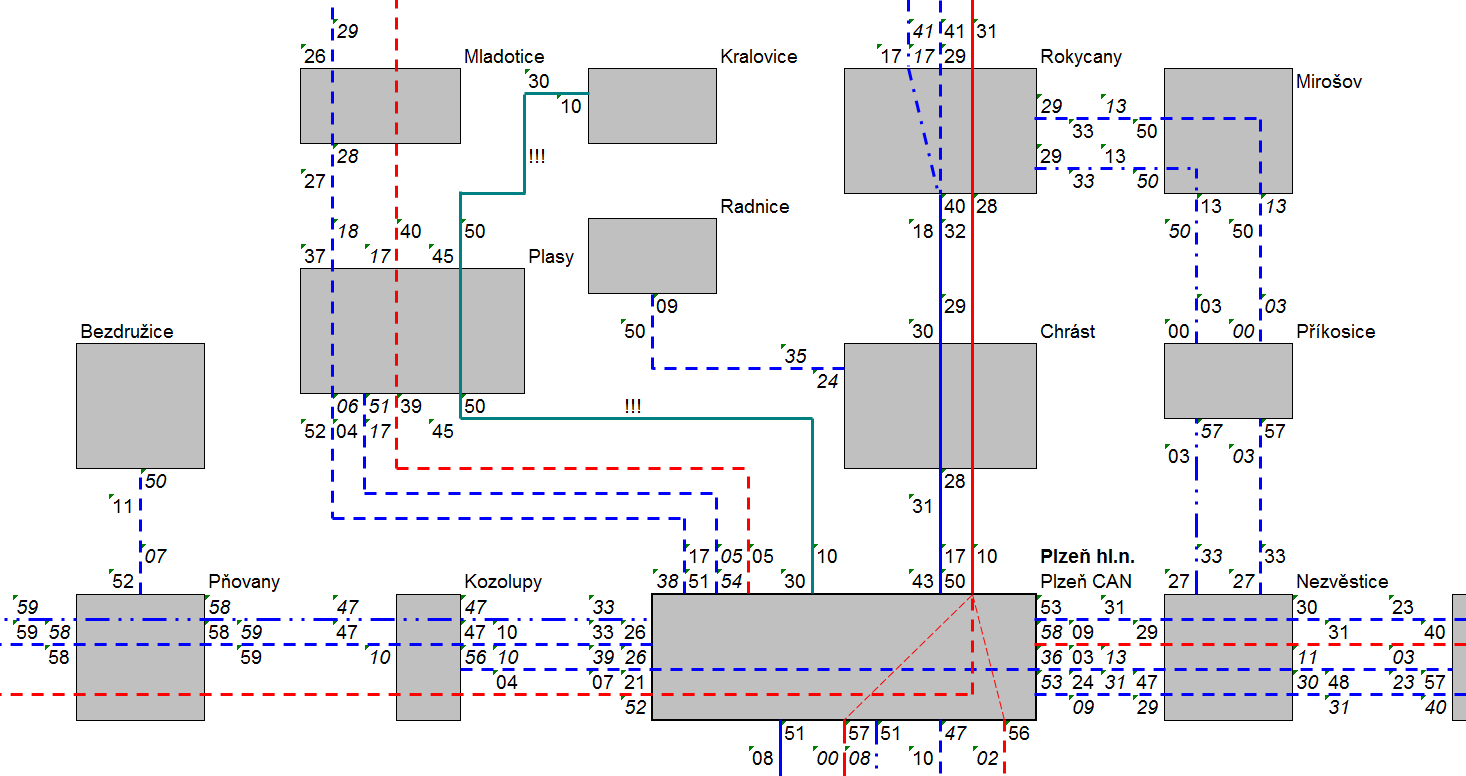Select the Rokycany station box
Screen dimensions: 1466x776
point(940,131)
